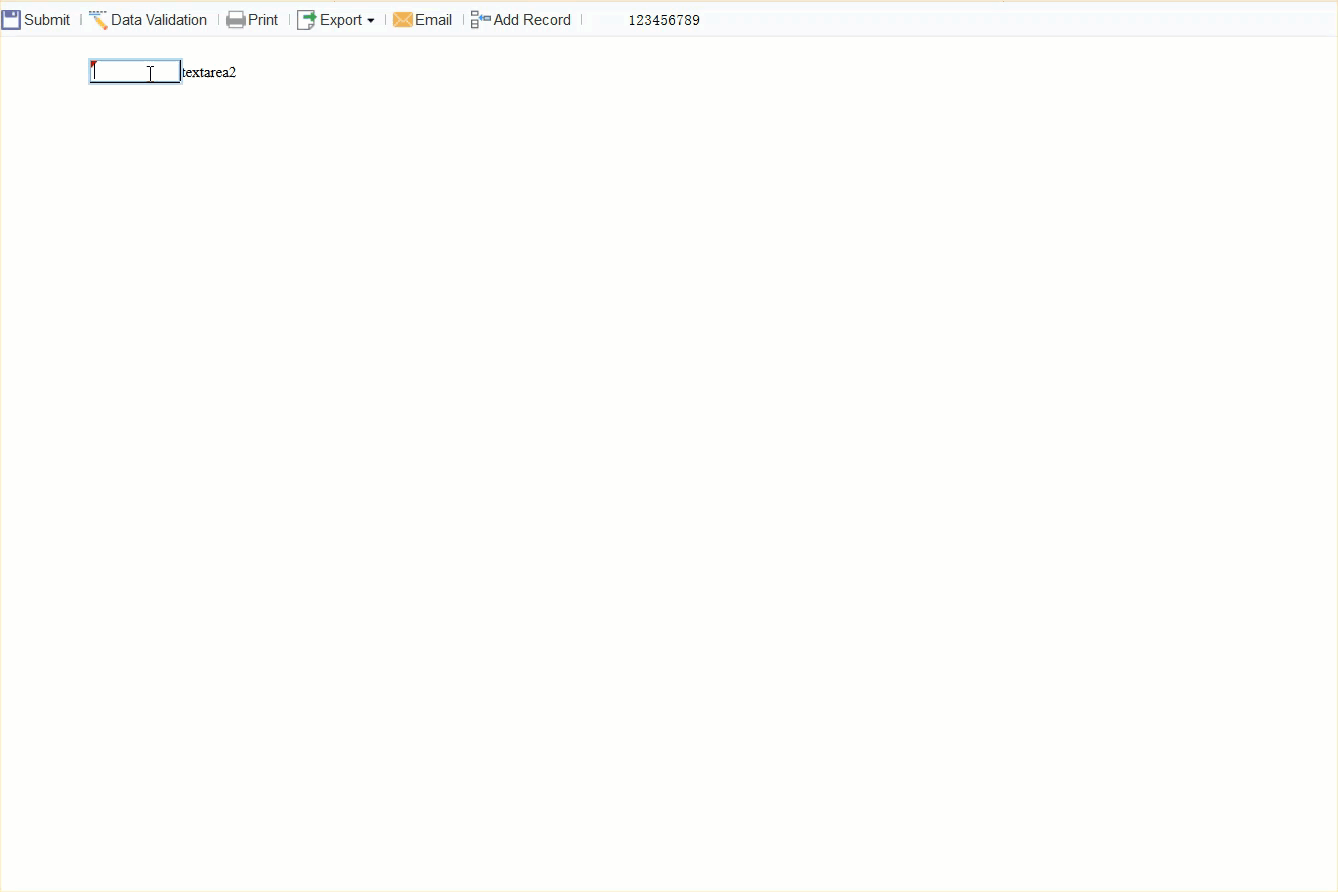Viewport: 1338px width, 892px height.
Task: Click the printer icon next to Print
Action: point(235,19)
